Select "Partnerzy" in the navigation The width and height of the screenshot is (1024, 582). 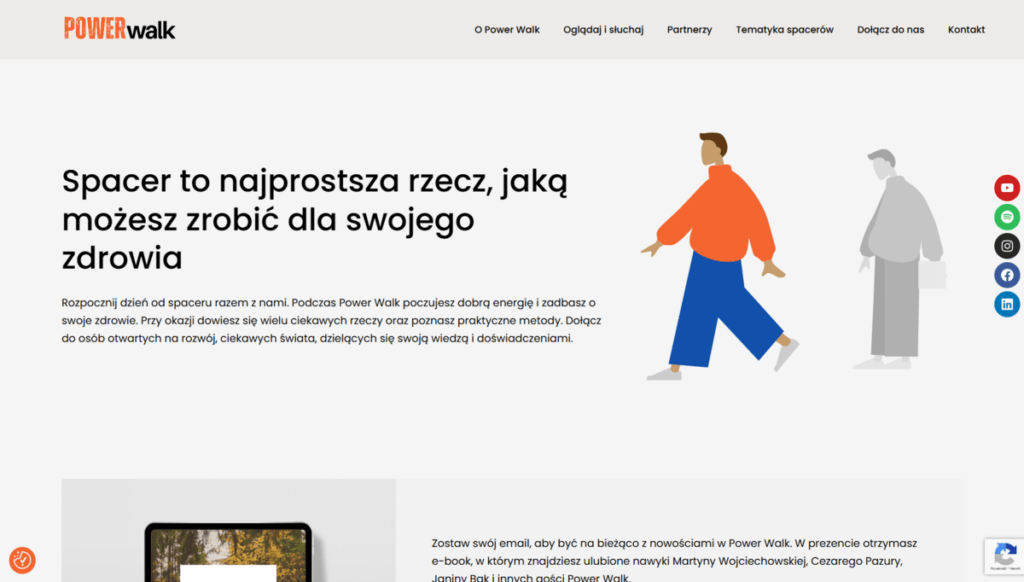[x=689, y=30]
